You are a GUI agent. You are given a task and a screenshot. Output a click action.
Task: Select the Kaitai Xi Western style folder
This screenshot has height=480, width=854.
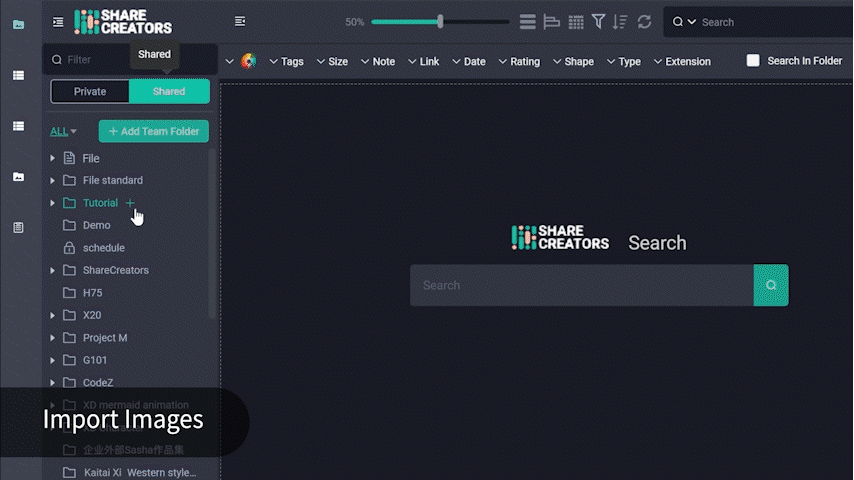pyautogui.click(x=140, y=472)
